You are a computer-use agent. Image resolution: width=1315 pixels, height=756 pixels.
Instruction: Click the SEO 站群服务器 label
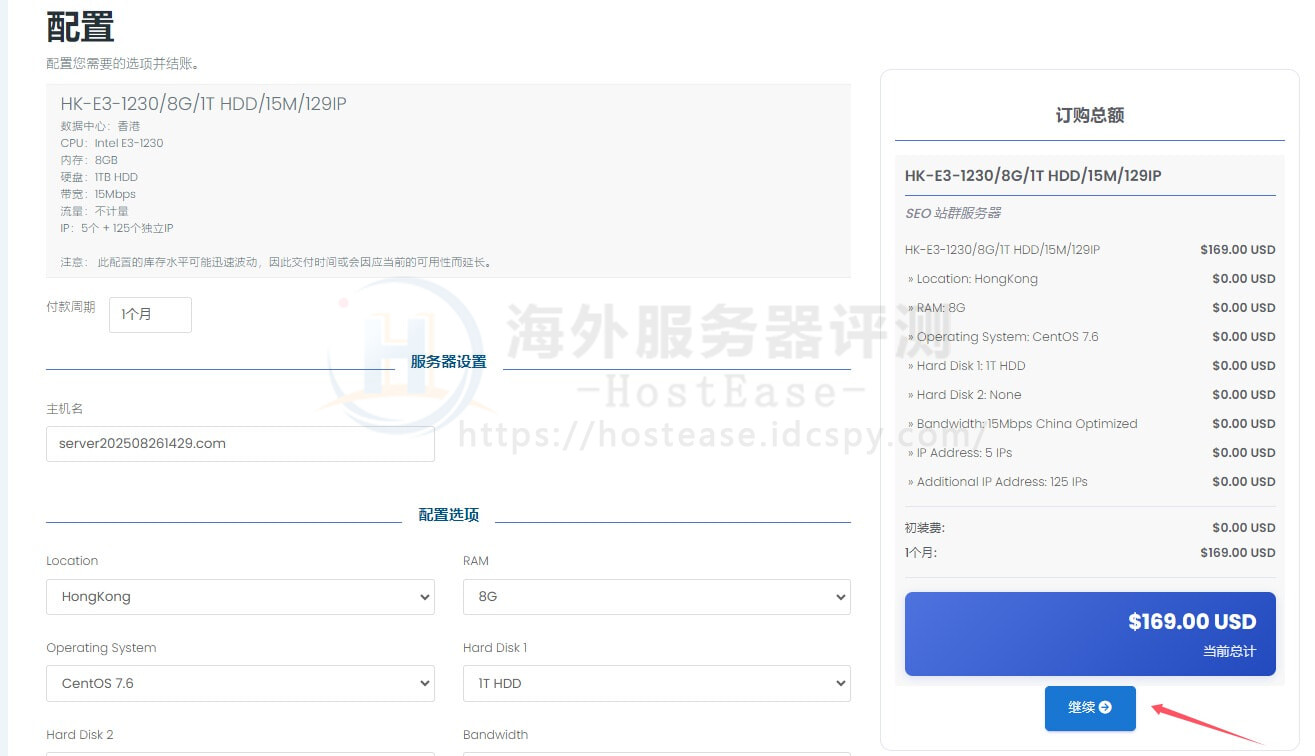point(953,213)
